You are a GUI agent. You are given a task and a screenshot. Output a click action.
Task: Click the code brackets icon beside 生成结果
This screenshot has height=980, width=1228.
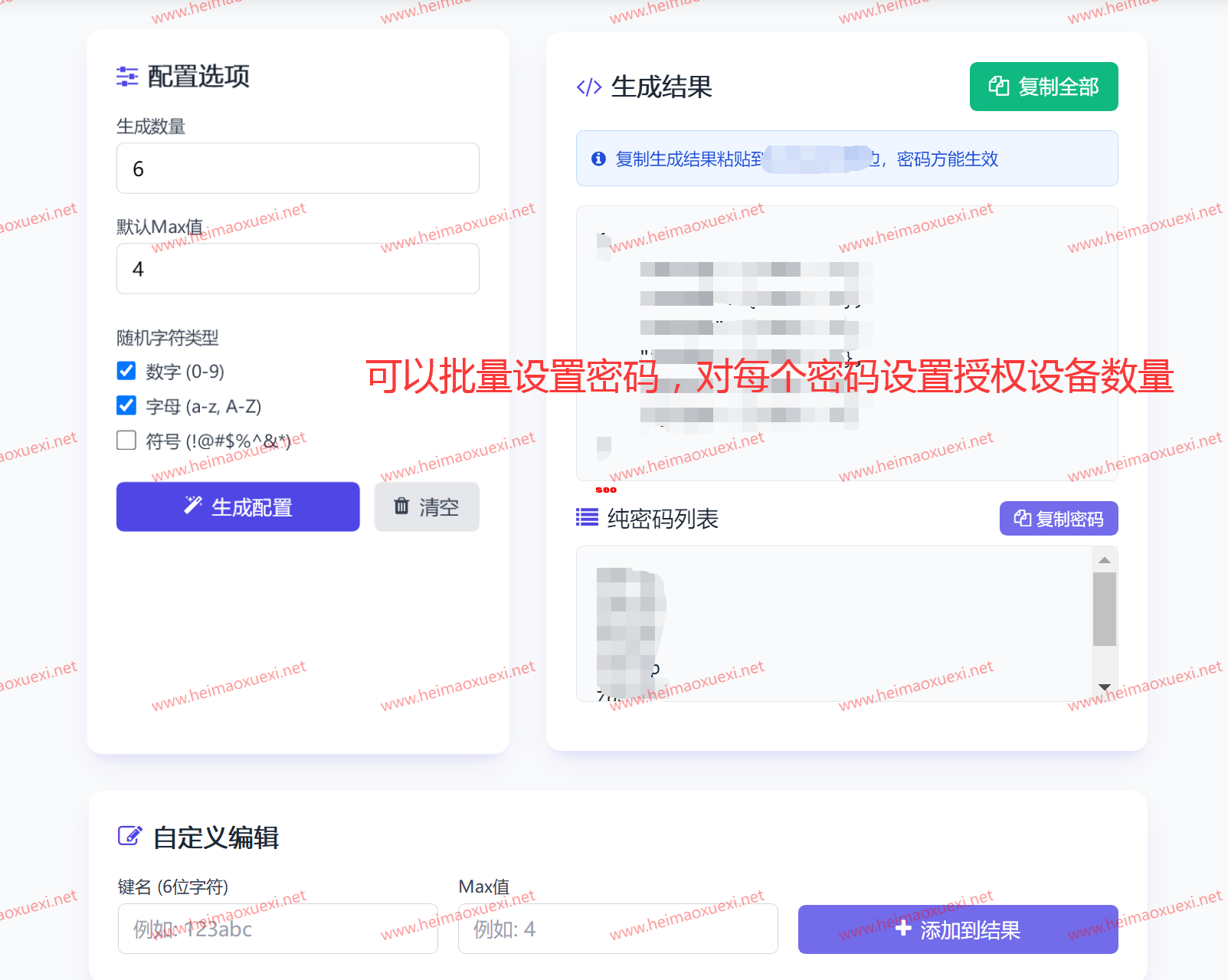(588, 87)
